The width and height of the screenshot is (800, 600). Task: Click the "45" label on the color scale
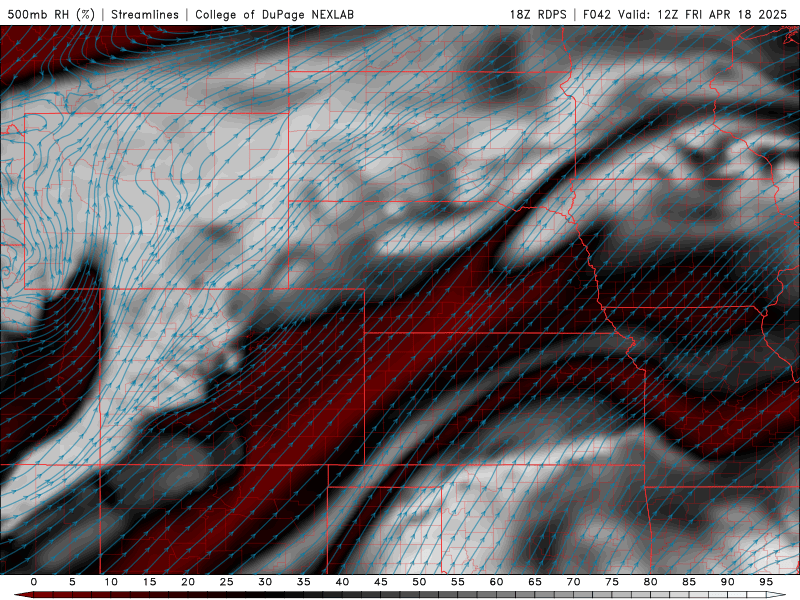click(x=381, y=582)
